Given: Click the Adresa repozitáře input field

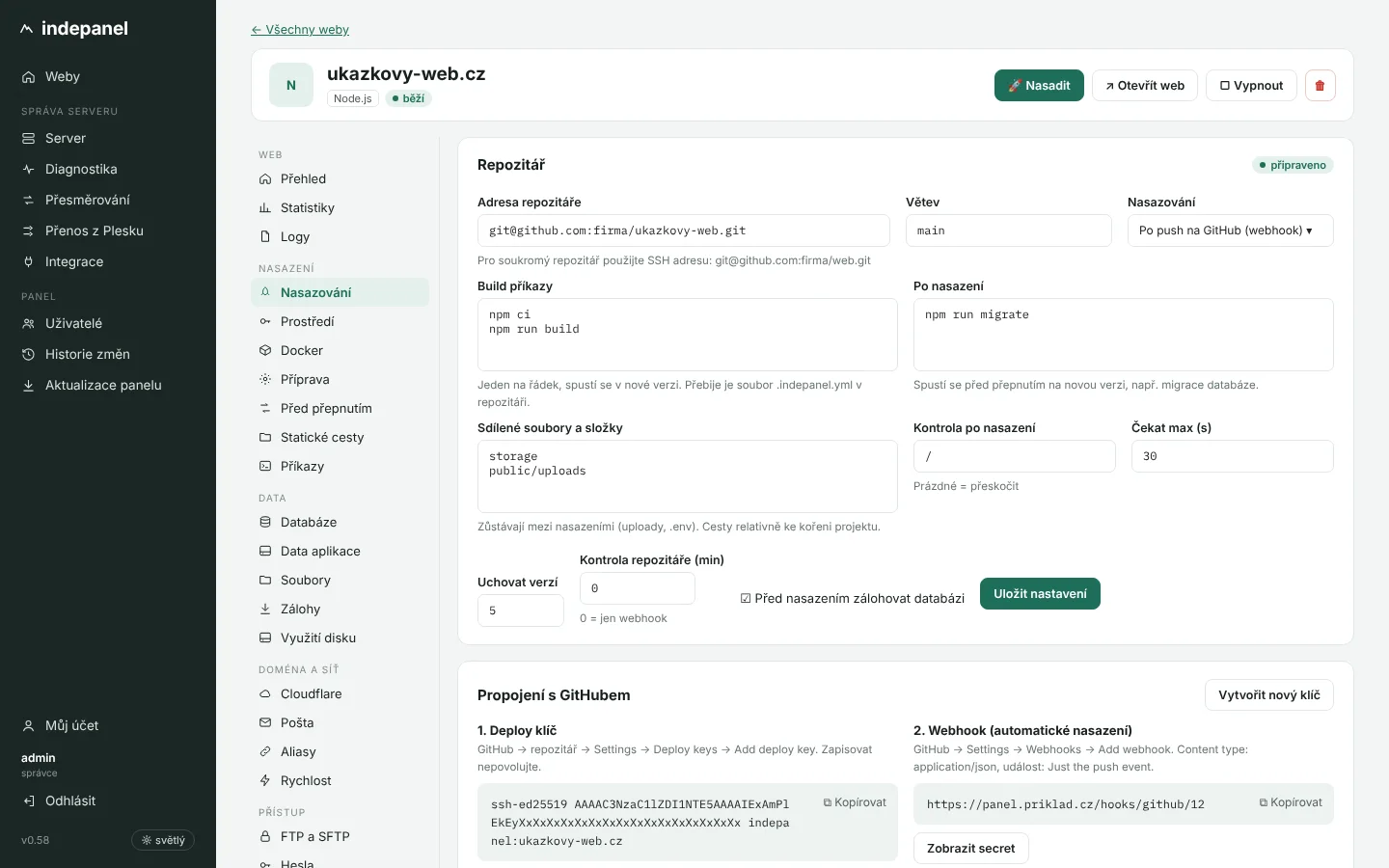Looking at the screenshot, I should pyautogui.click(x=684, y=231).
